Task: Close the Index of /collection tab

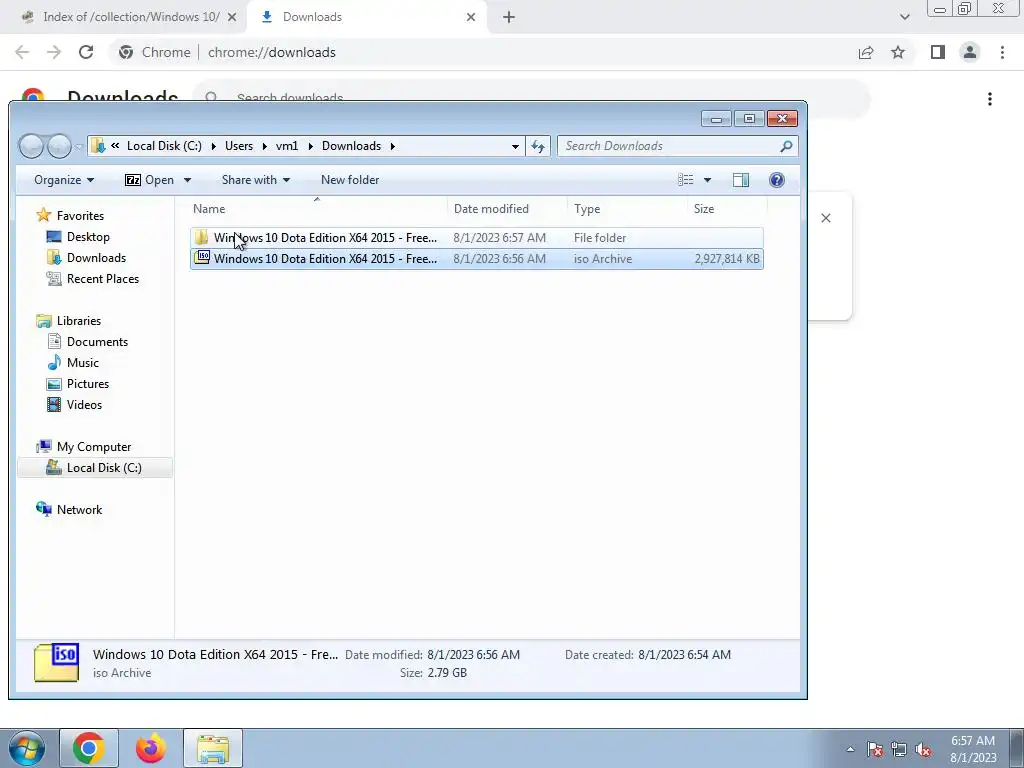Action: point(232,18)
